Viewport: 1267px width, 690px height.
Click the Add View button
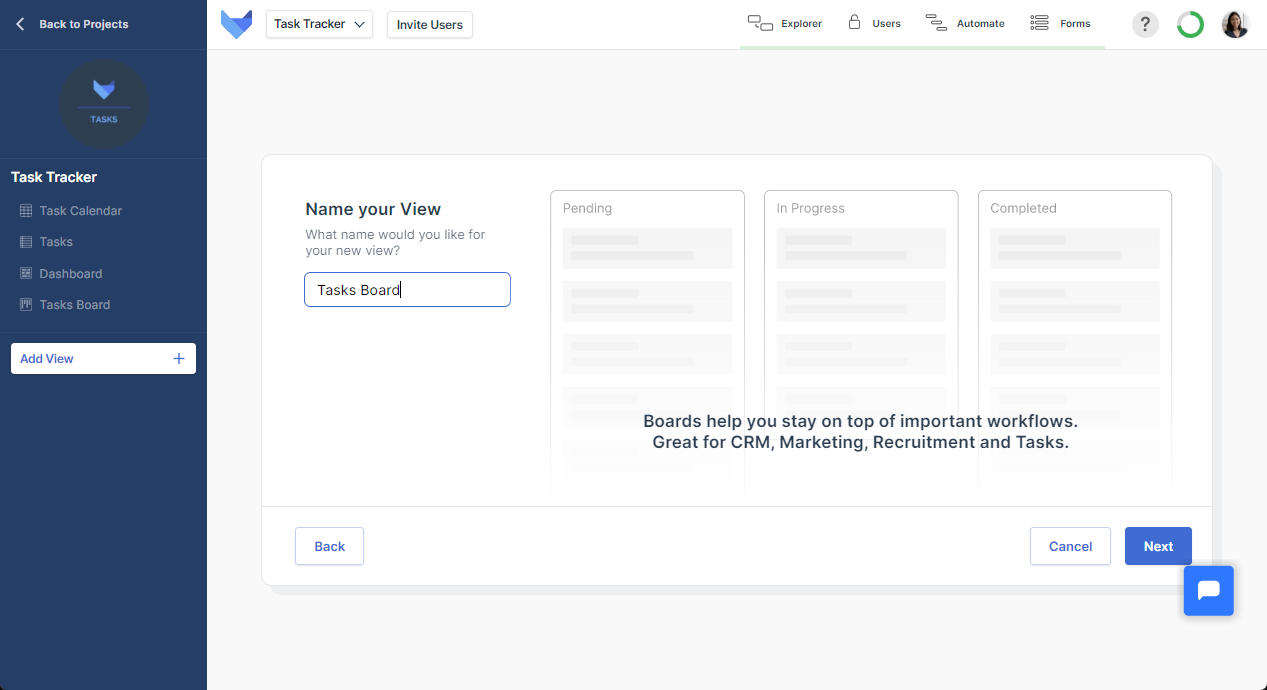[103, 359]
